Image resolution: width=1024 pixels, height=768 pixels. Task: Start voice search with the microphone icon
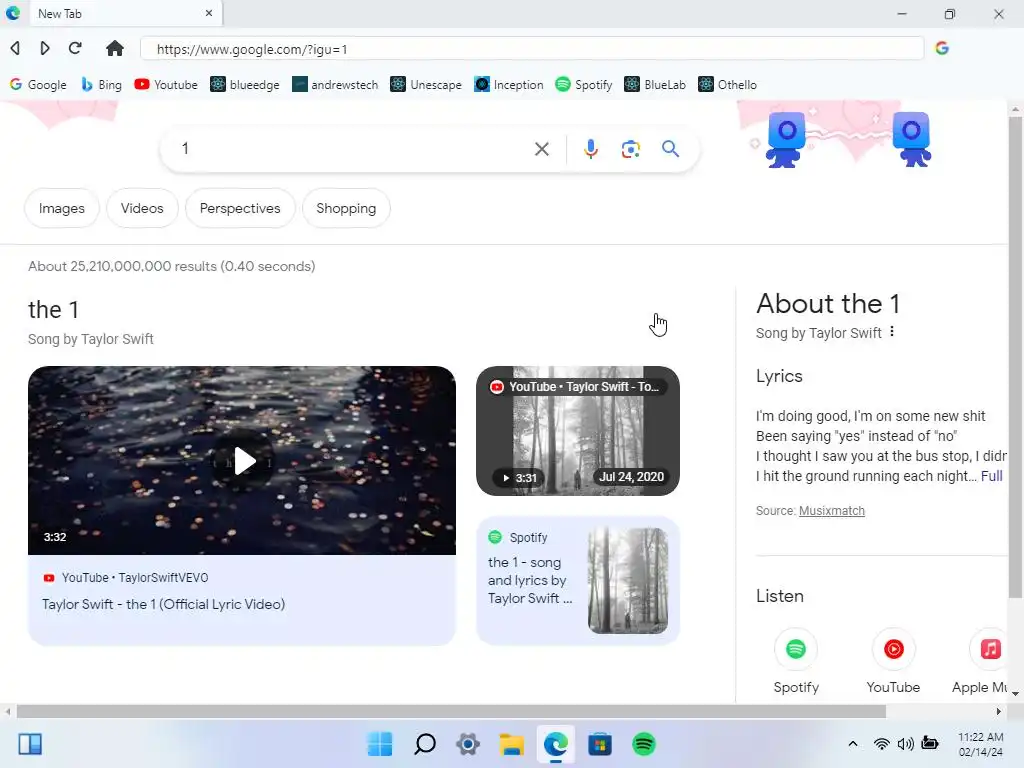coord(590,149)
